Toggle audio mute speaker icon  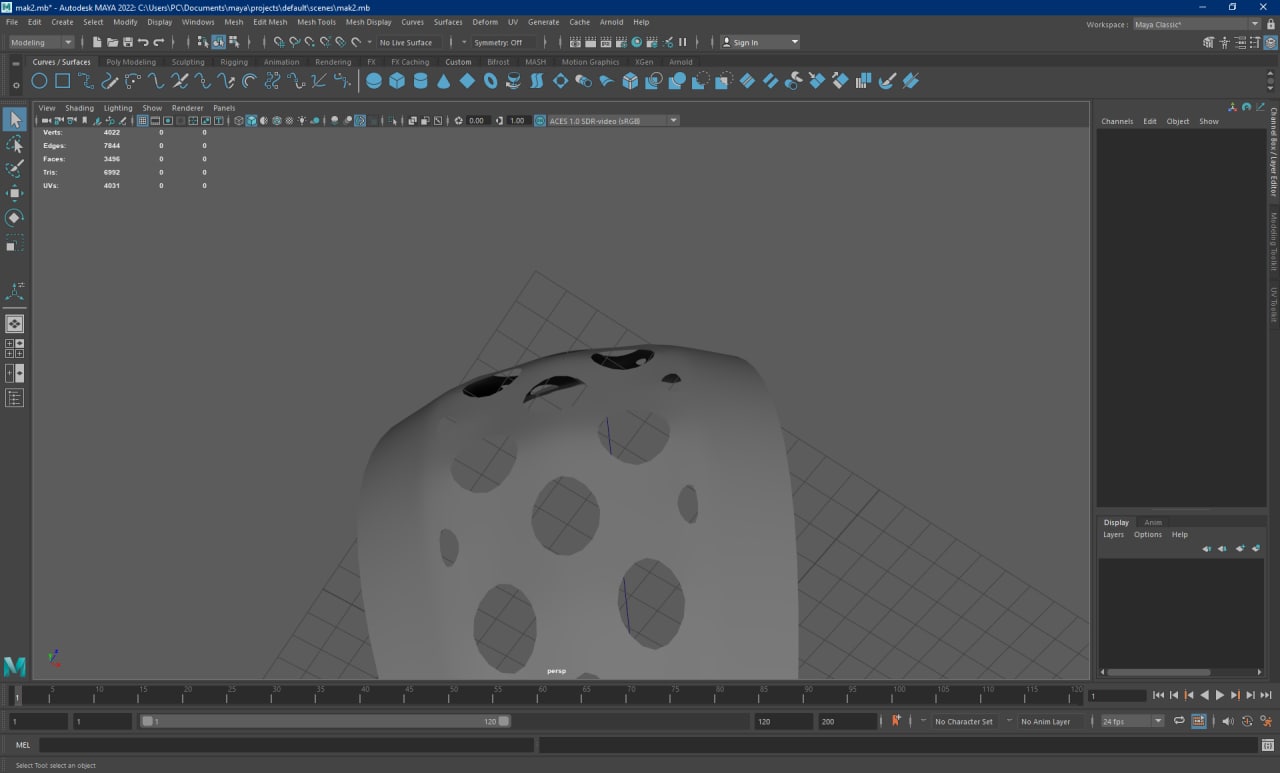pos(1228,721)
